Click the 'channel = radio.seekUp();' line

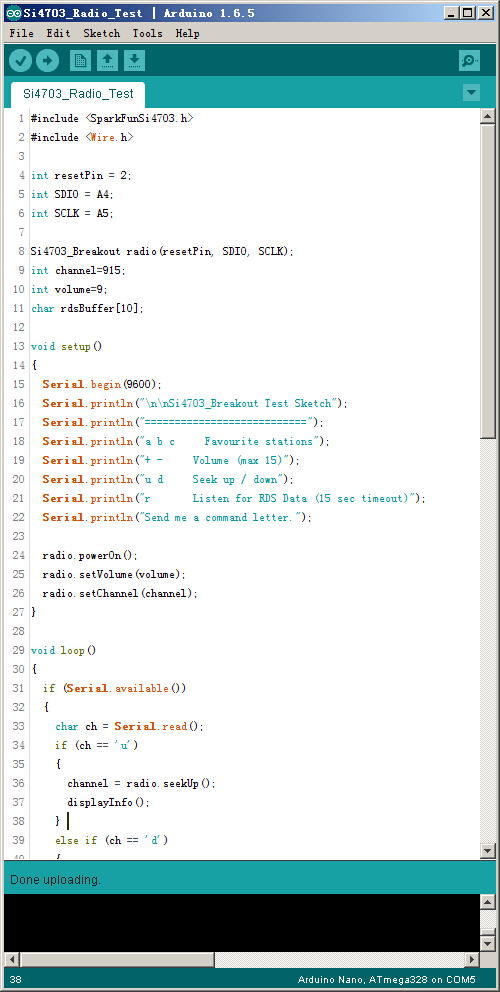[x=142, y=783]
